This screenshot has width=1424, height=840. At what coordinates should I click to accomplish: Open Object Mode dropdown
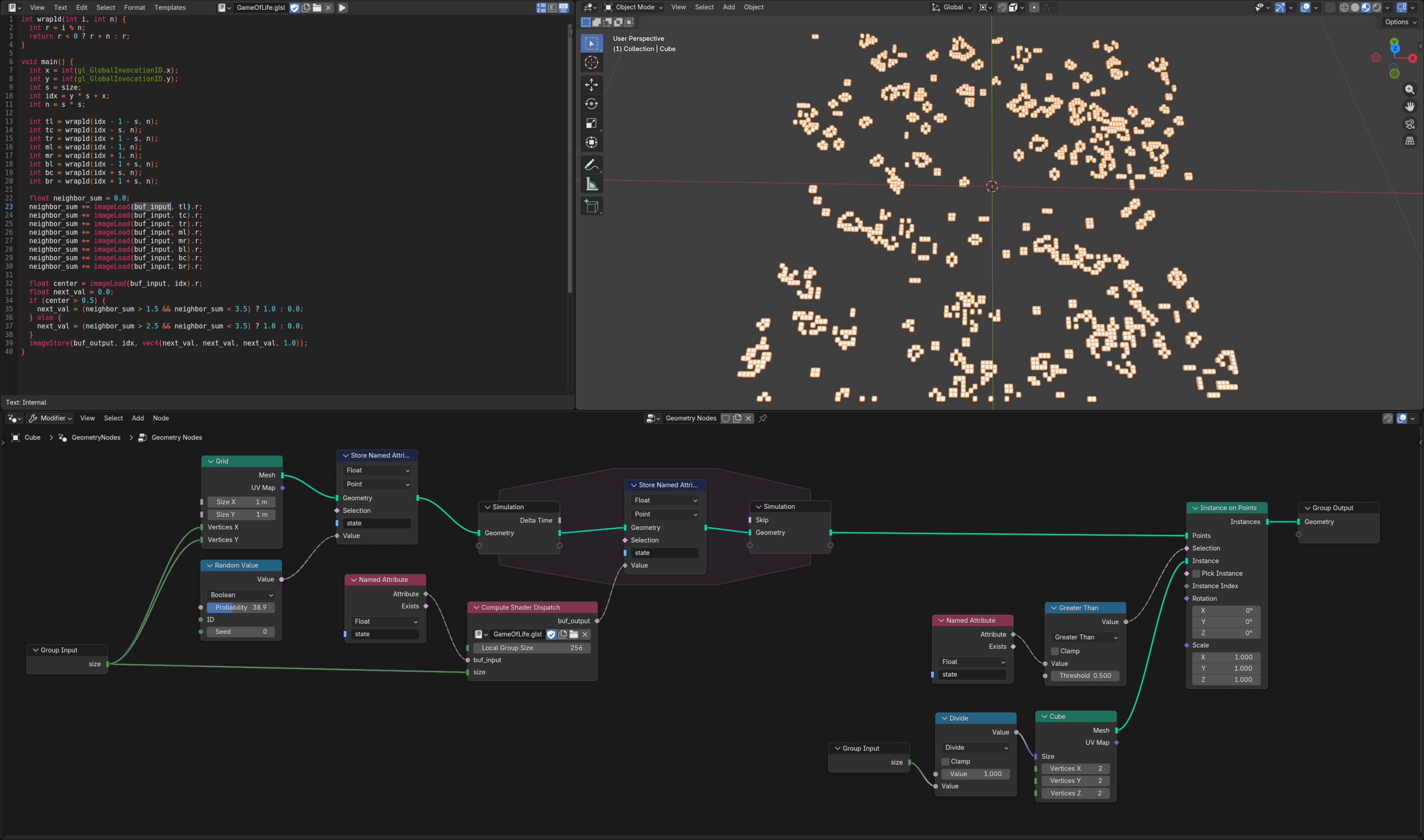[x=633, y=7]
